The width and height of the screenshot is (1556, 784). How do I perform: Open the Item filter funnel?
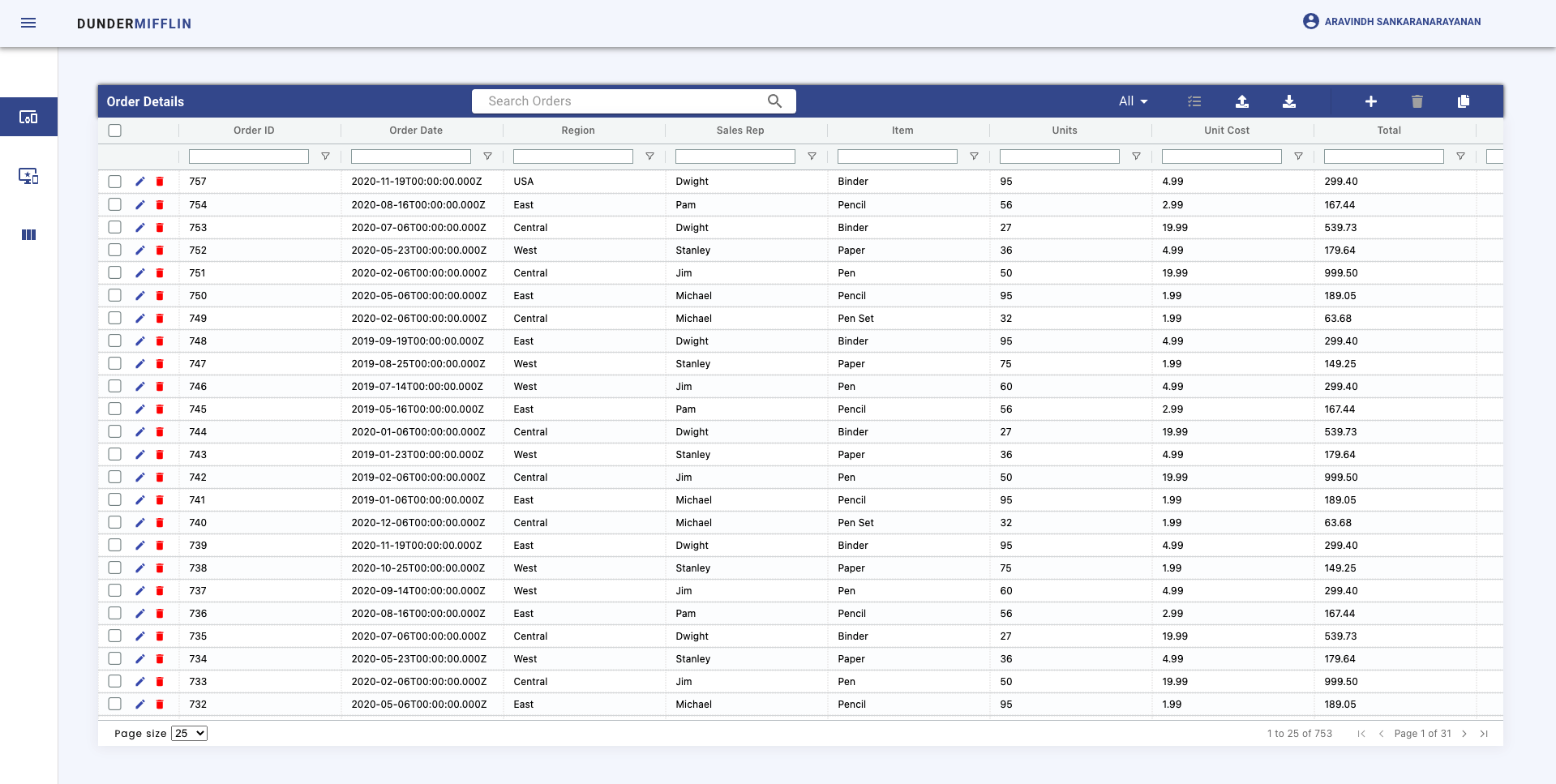coord(974,156)
